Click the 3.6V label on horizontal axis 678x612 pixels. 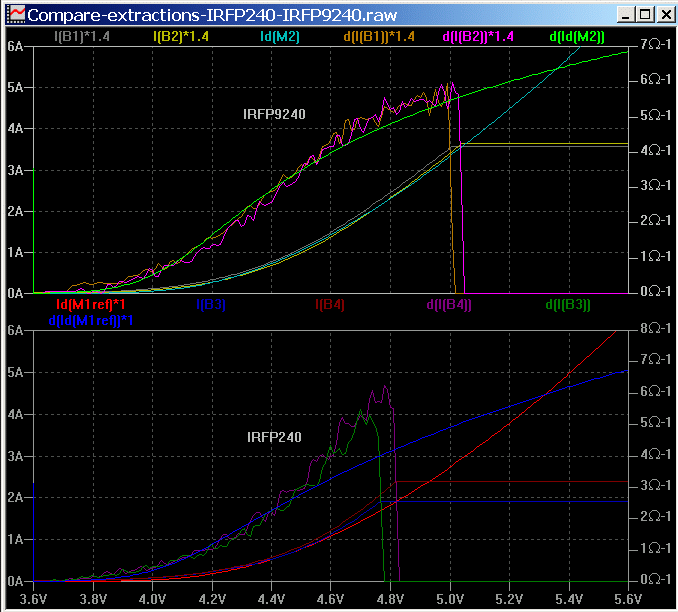(34, 599)
